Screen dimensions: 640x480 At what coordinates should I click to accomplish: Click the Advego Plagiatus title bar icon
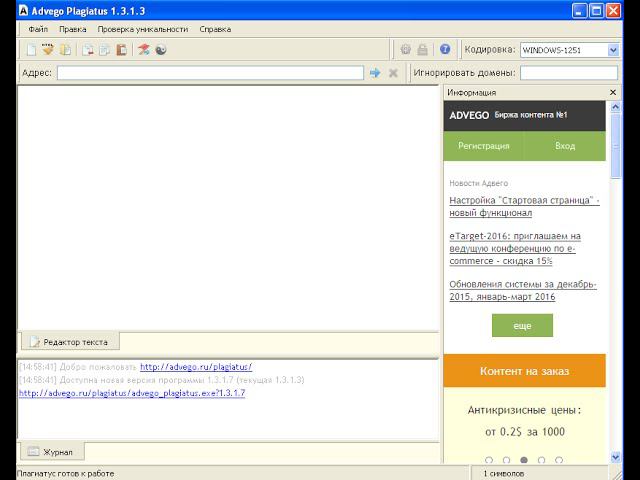pos(24,10)
